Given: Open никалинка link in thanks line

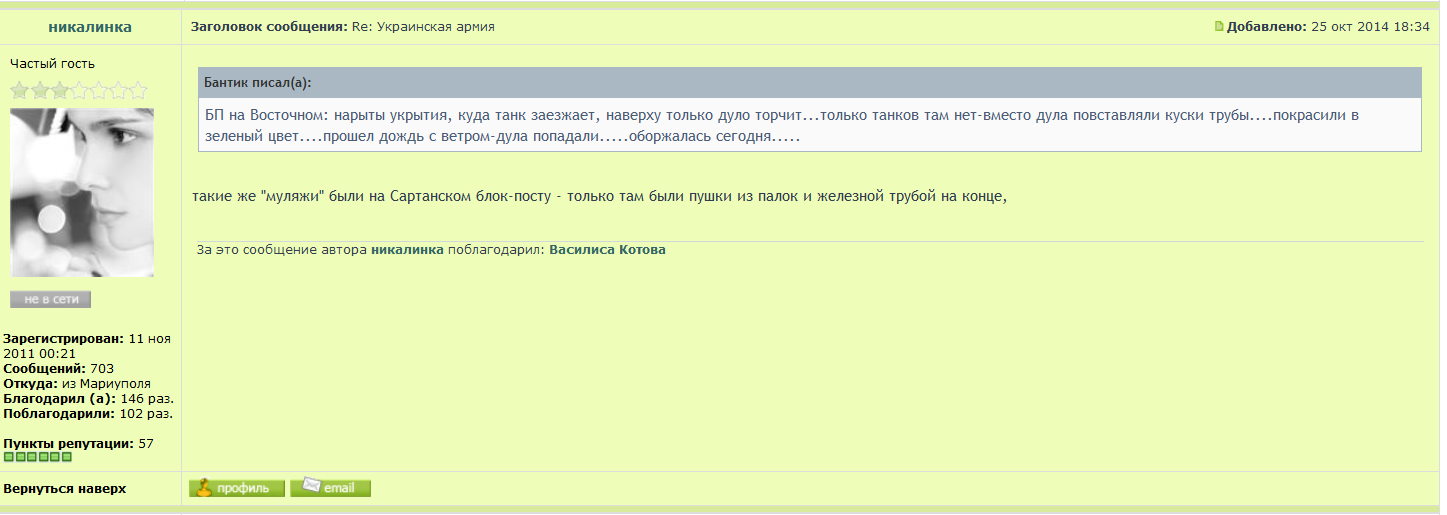Looking at the screenshot, I should click(x=407, y=250).
